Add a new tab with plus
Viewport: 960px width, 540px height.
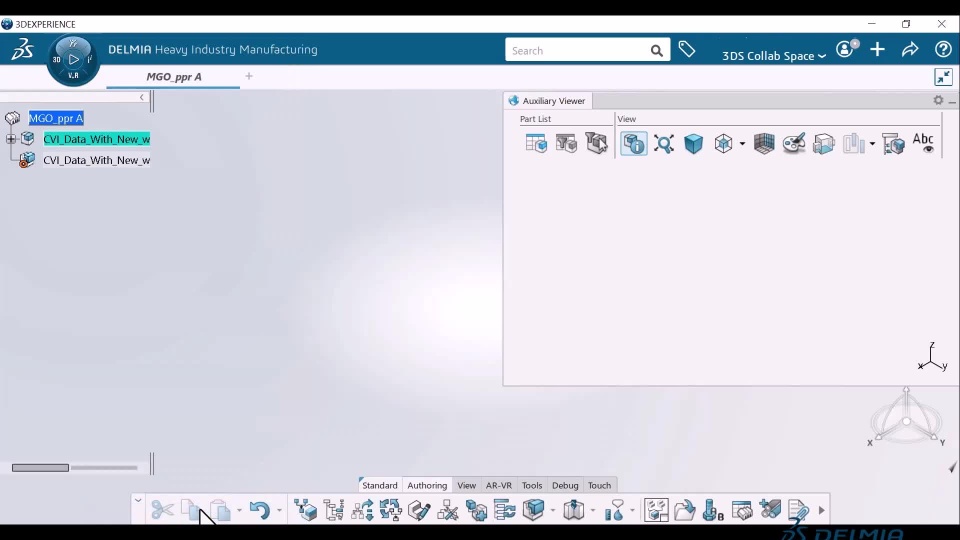coord(249,76)
